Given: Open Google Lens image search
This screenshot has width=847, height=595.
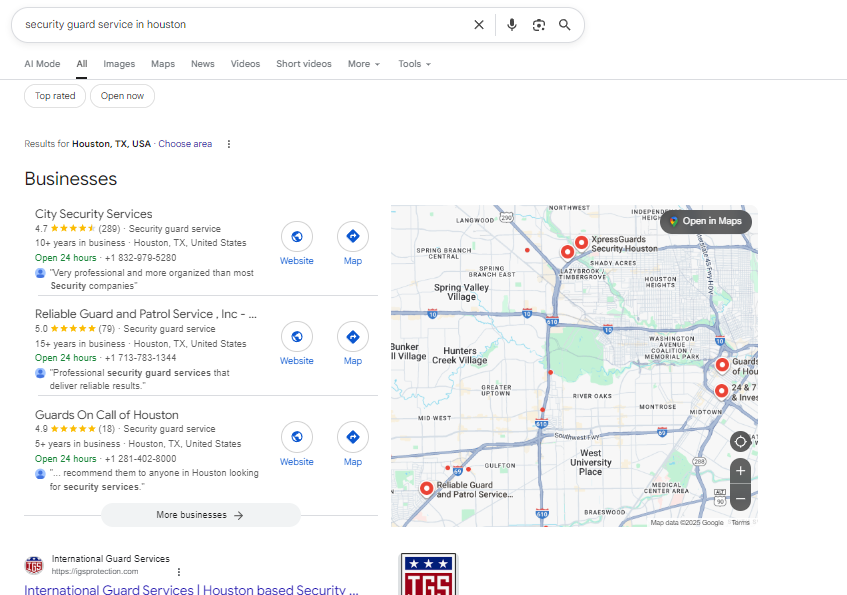Looking at the screenshot, I should [x=539, y=25].
